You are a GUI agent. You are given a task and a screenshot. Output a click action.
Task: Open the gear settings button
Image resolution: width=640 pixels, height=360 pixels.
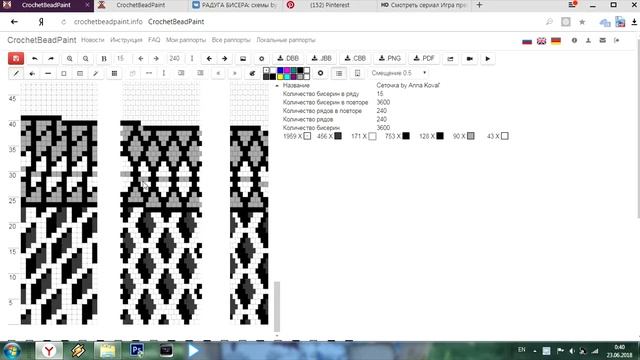click(262, 58)
